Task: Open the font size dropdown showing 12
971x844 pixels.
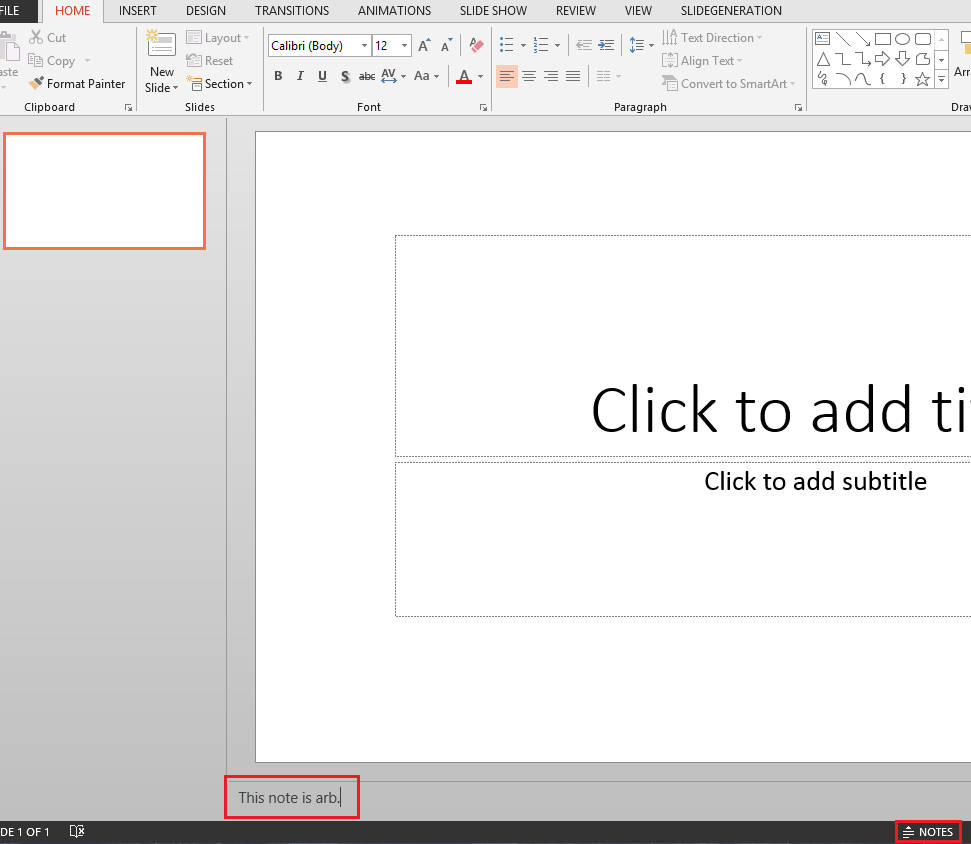Action: pos(404,45)
